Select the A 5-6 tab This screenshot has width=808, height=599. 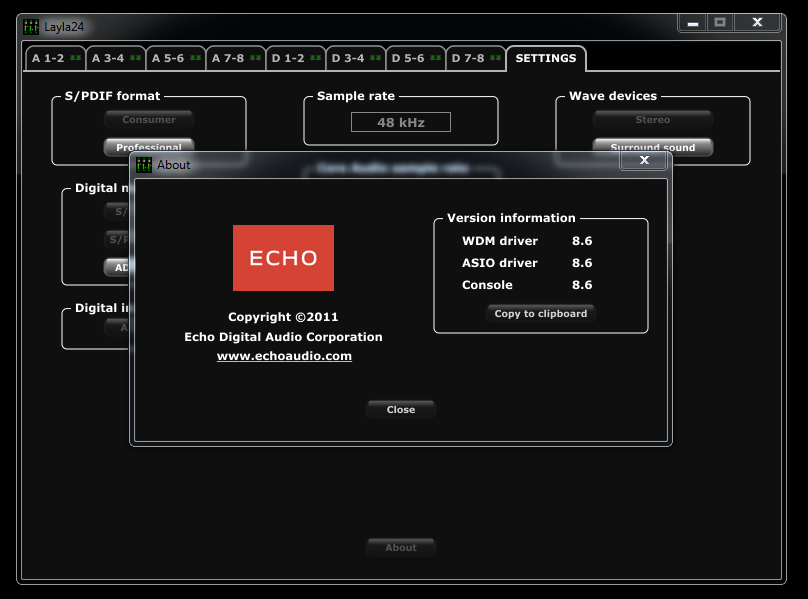176,58
